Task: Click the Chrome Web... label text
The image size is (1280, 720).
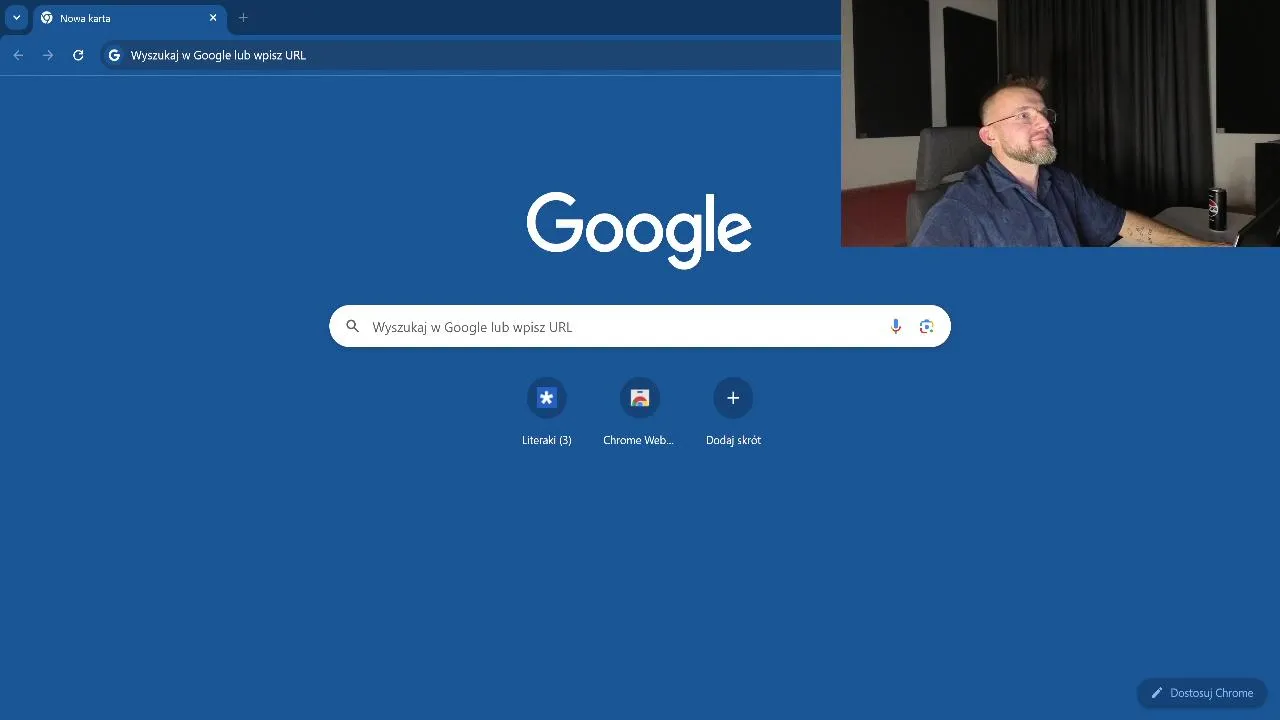Action: [639, 440]
